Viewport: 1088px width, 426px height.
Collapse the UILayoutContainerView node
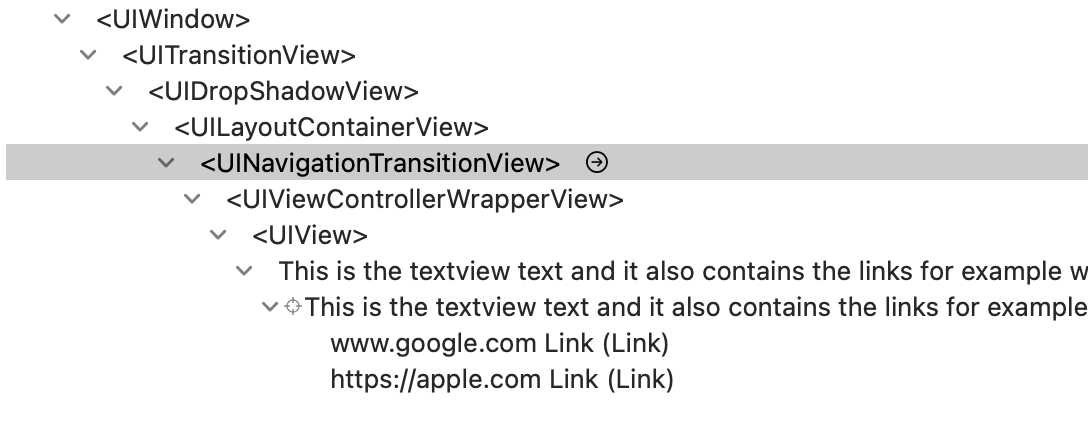[141, 126]
